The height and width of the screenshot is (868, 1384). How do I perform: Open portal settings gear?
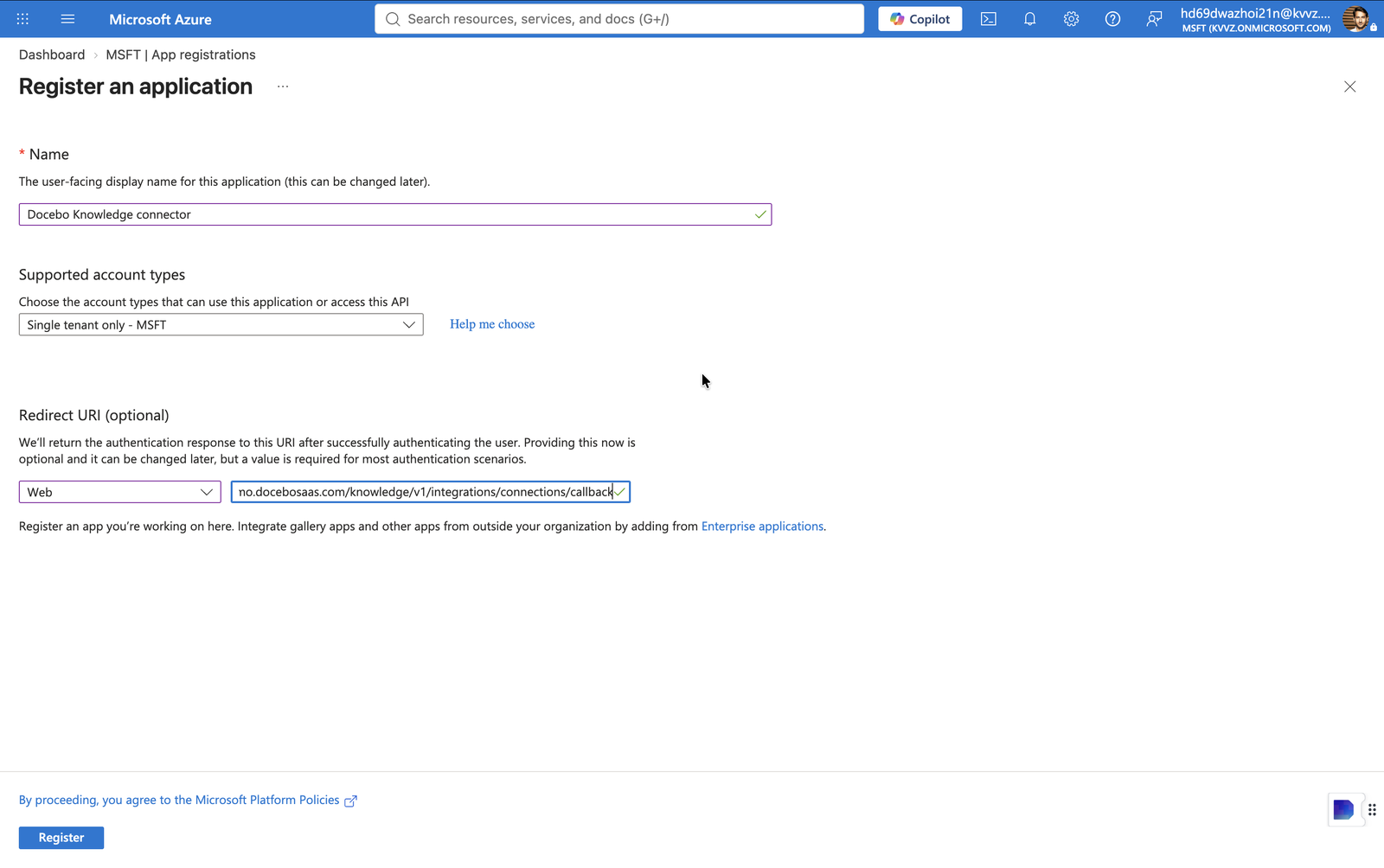[x=1071, y=19]
